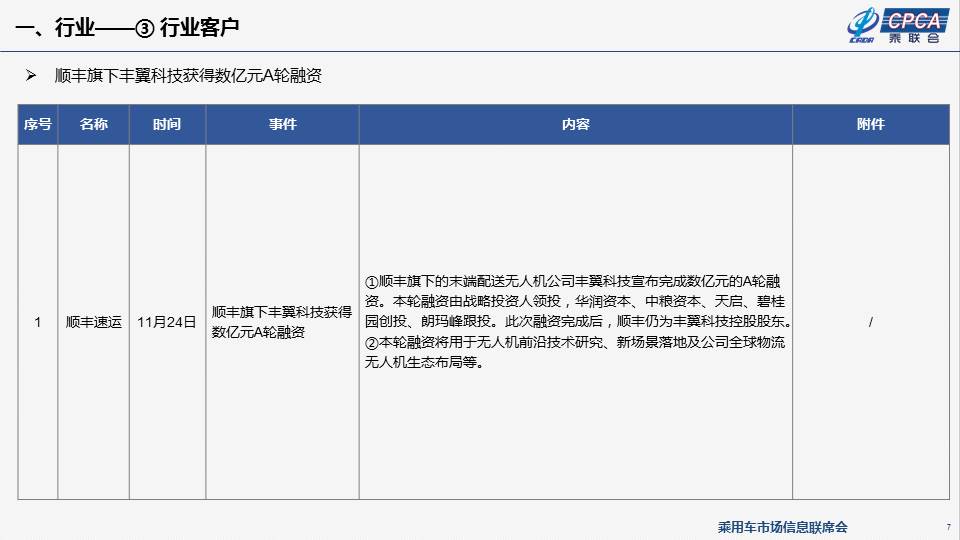Select the cell '顺丰速运'
Viewport: 960px width, 540px height.
[94, 322]
